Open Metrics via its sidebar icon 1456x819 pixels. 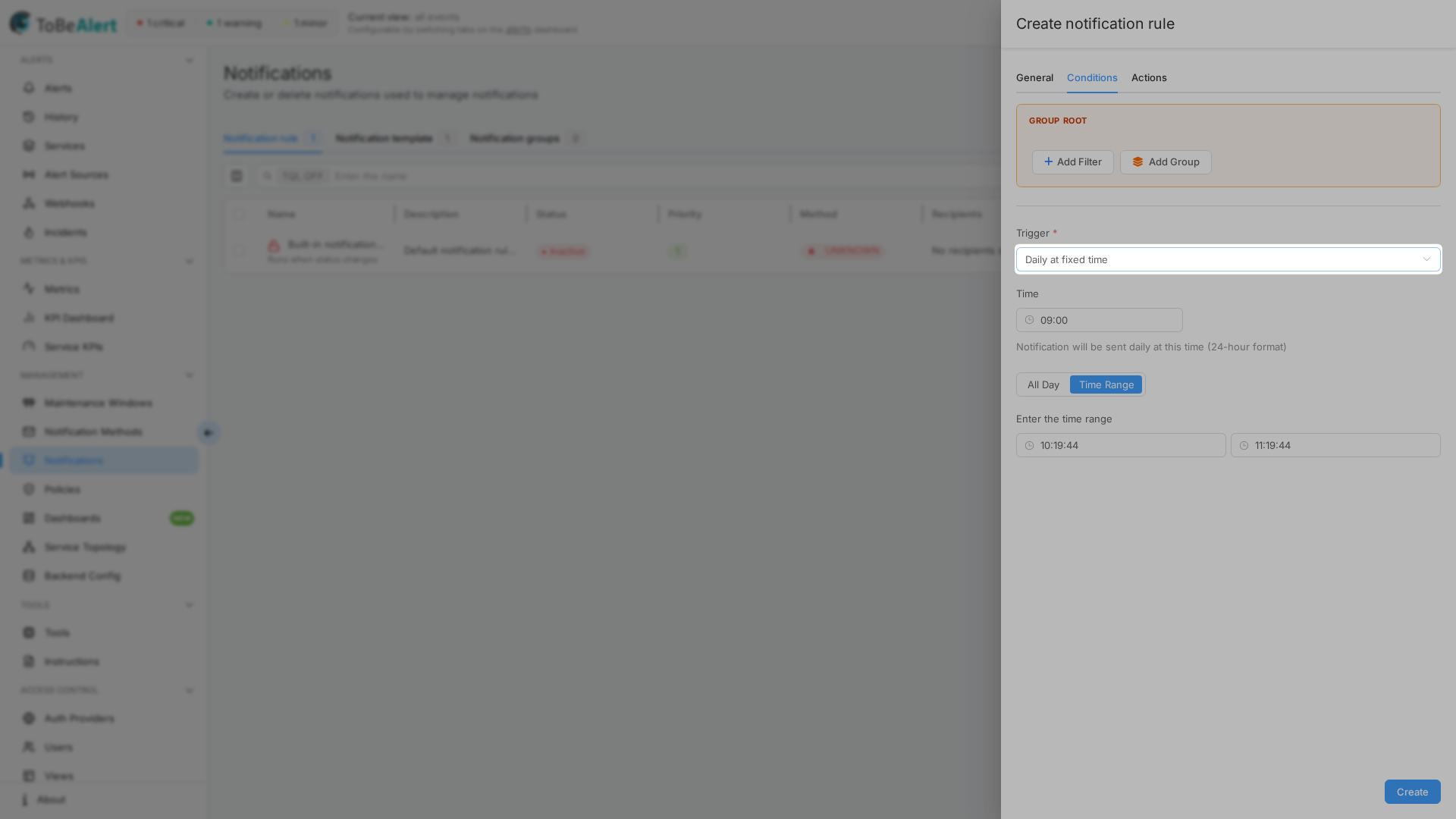29,289
